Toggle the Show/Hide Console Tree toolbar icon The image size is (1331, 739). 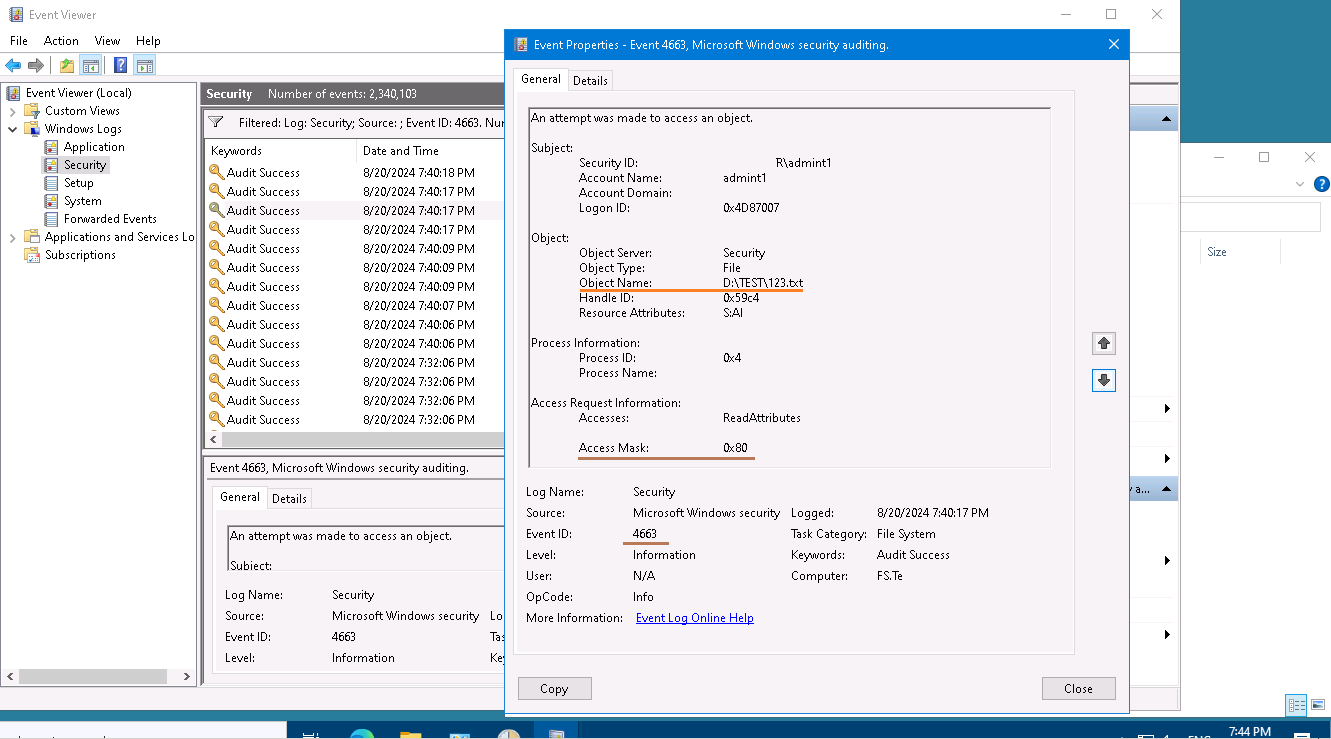coord(90,66)
